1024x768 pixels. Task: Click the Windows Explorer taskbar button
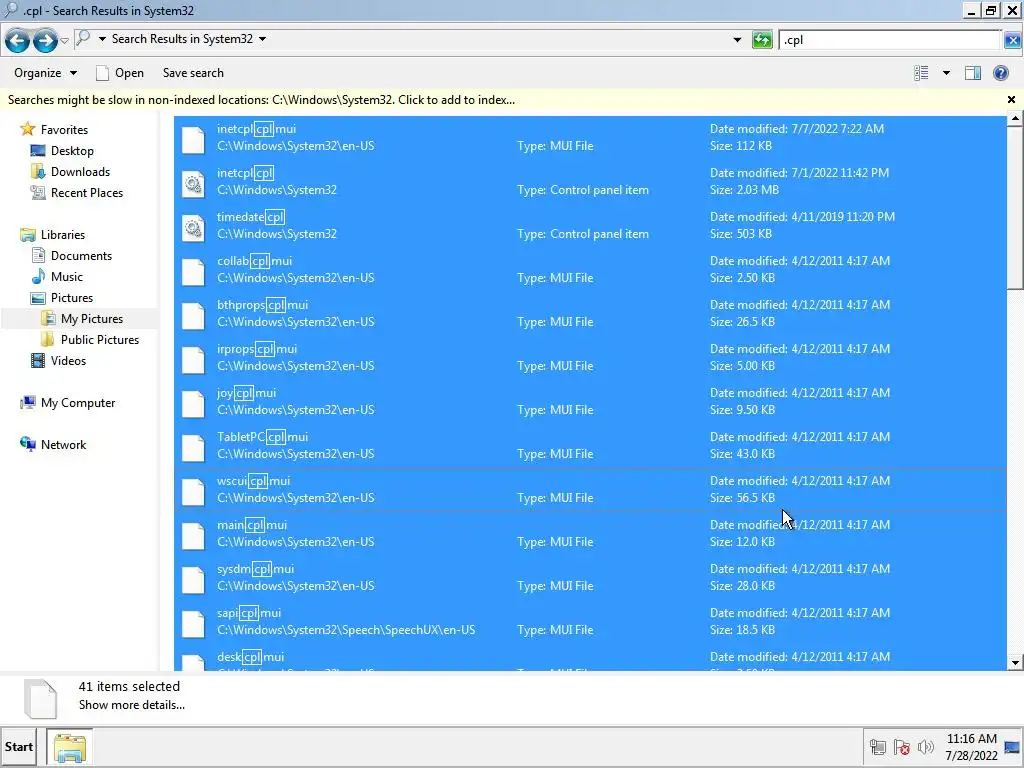tap(69, 747)
